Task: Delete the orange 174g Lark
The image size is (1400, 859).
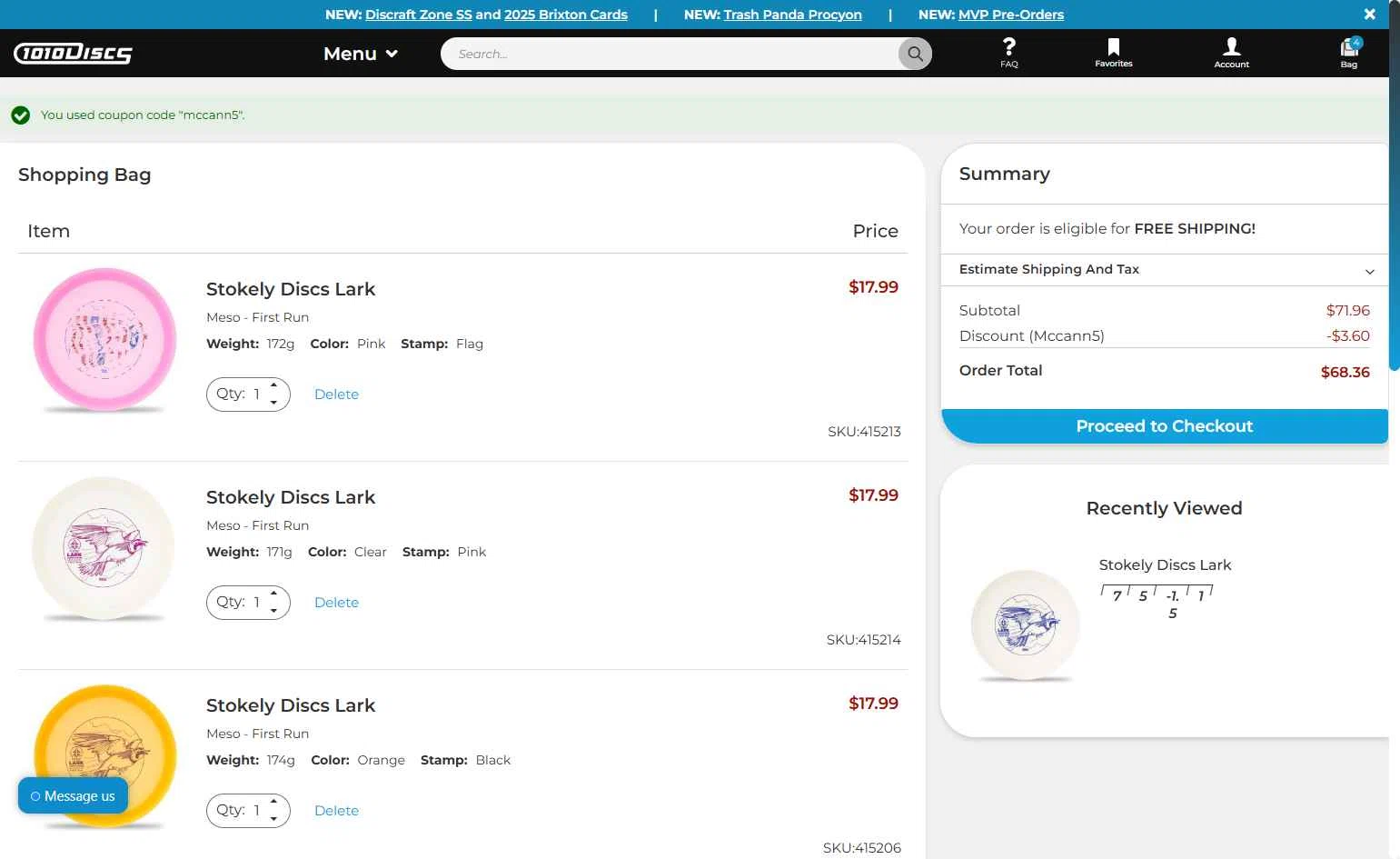Action: tap(336, 811)
